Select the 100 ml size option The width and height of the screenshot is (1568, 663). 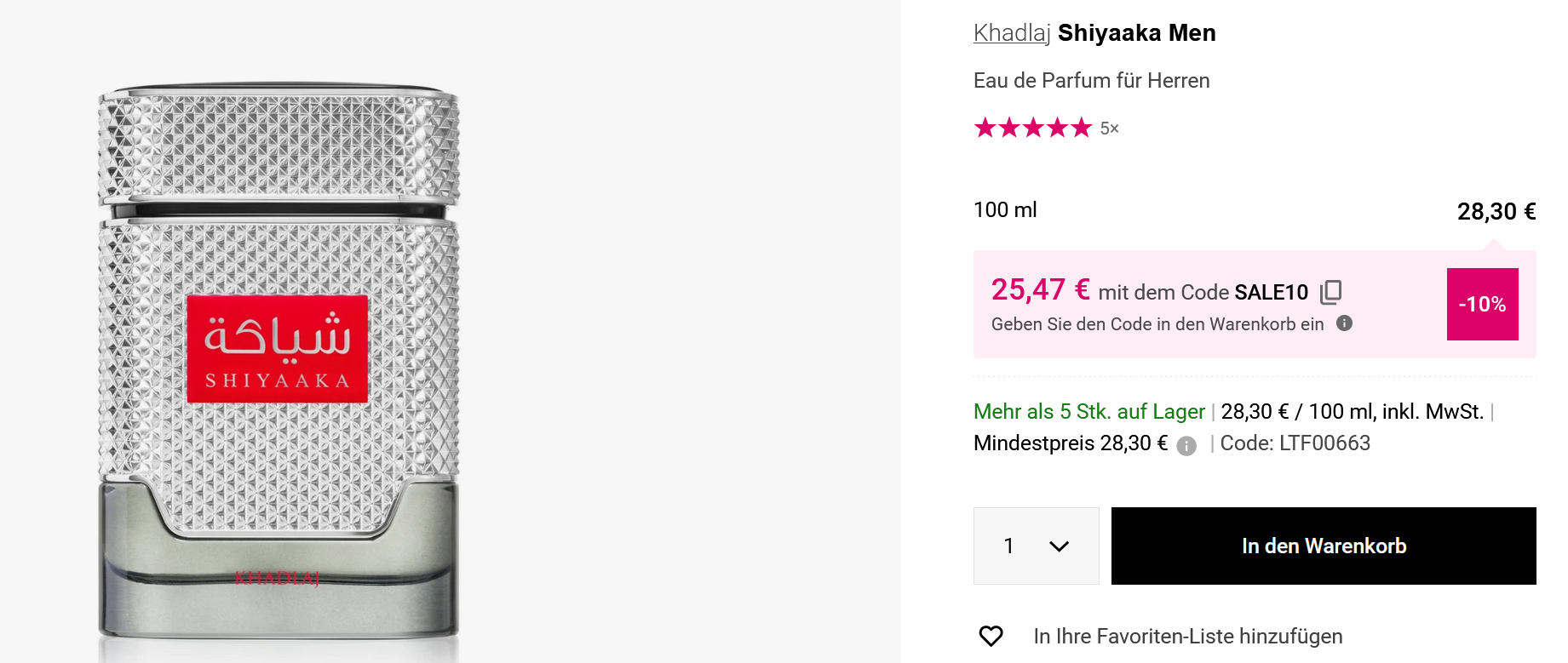pyautogui.click(x=1005, y=210)
